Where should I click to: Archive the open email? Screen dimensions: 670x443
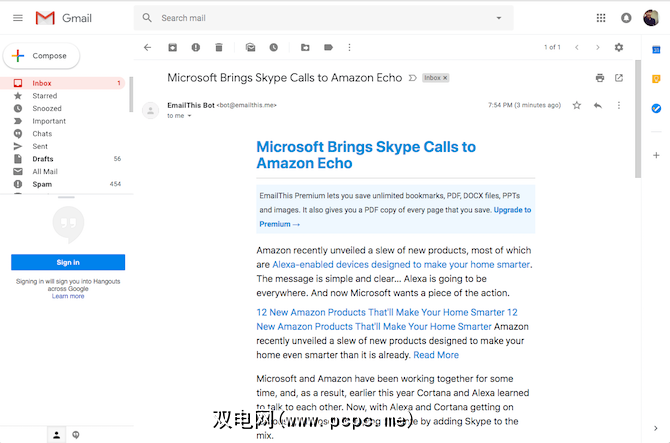(x=172, y=47)
